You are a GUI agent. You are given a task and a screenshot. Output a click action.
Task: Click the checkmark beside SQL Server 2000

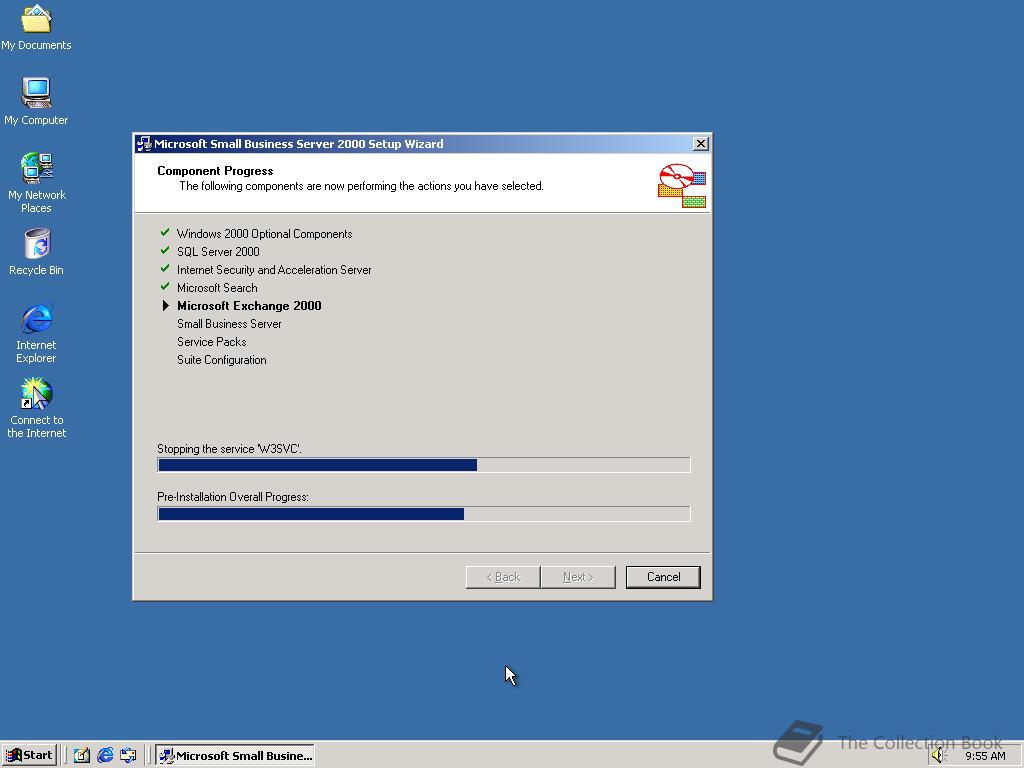pos(165,251)
